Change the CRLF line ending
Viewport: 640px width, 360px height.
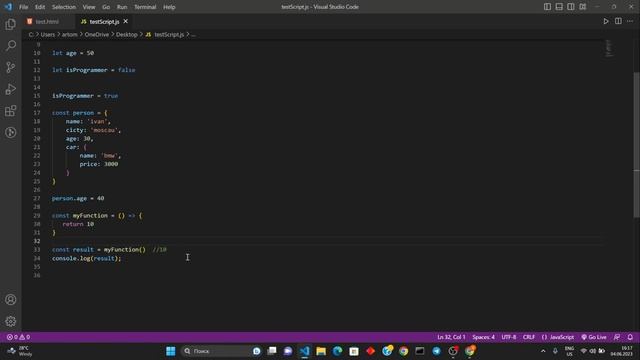529,337
